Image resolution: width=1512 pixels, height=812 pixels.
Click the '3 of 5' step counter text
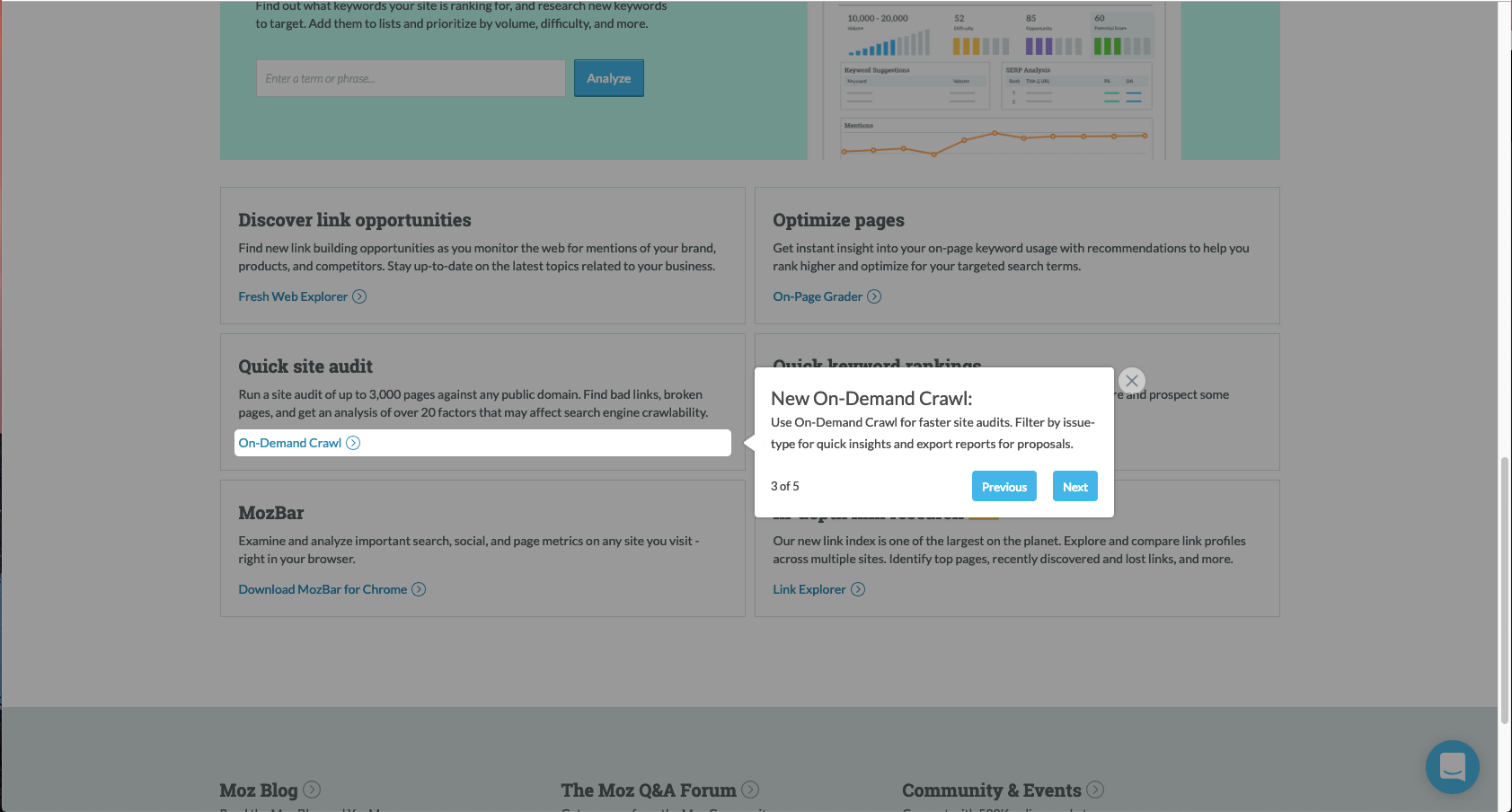tap(785, 486)
